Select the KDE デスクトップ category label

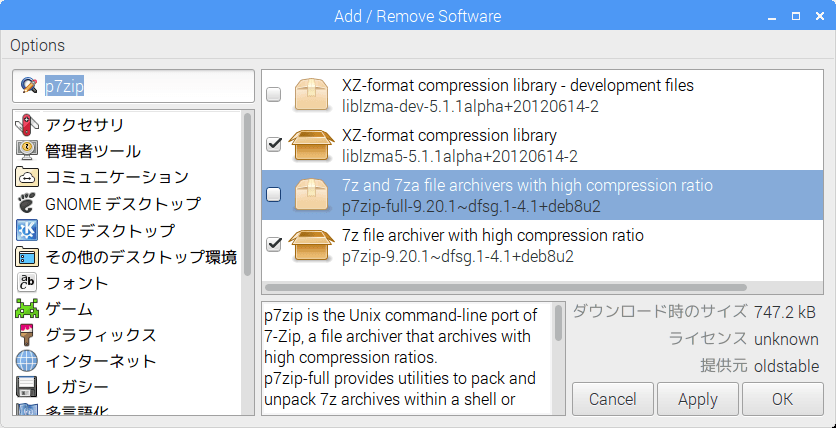point(110,230)
